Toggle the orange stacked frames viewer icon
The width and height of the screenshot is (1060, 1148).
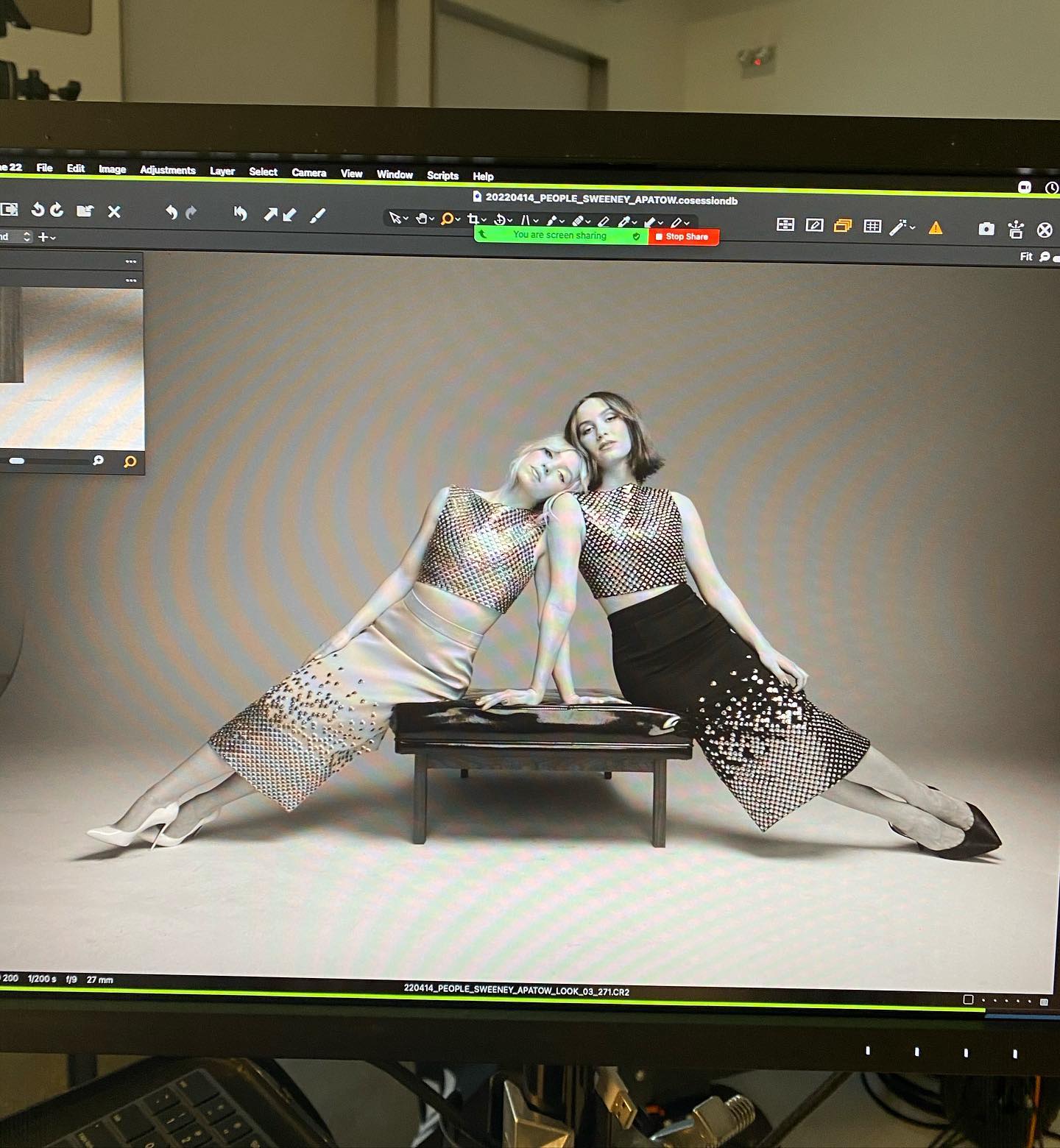842,226
